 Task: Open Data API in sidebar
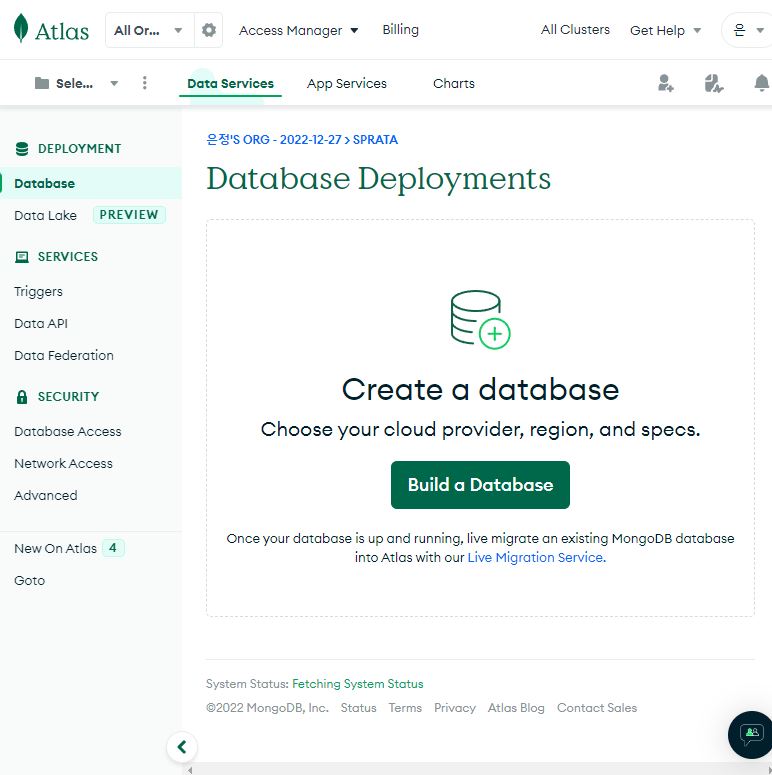pyautogui.click(x=41, y=324)
